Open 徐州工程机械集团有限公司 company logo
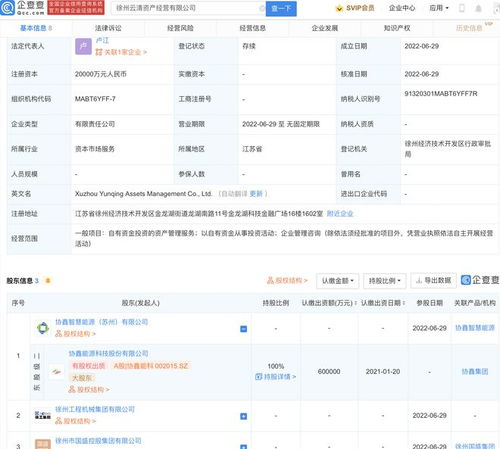This screenshot has height=449, width=500. coord(43,415)
